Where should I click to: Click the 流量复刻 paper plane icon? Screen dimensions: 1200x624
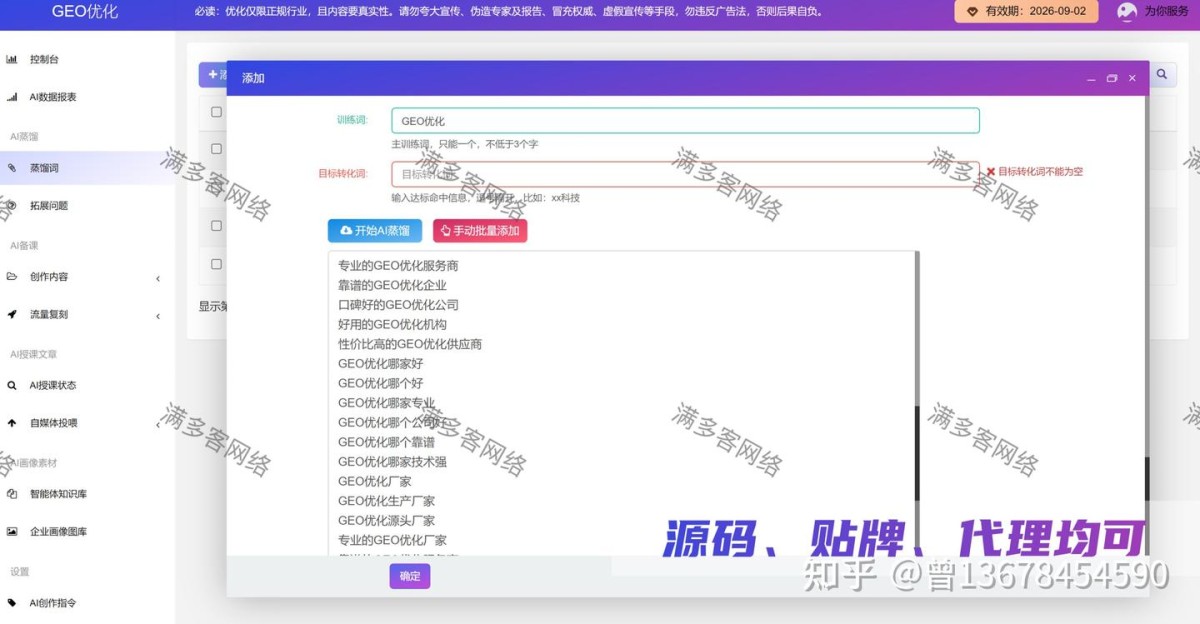coord(12,315)
